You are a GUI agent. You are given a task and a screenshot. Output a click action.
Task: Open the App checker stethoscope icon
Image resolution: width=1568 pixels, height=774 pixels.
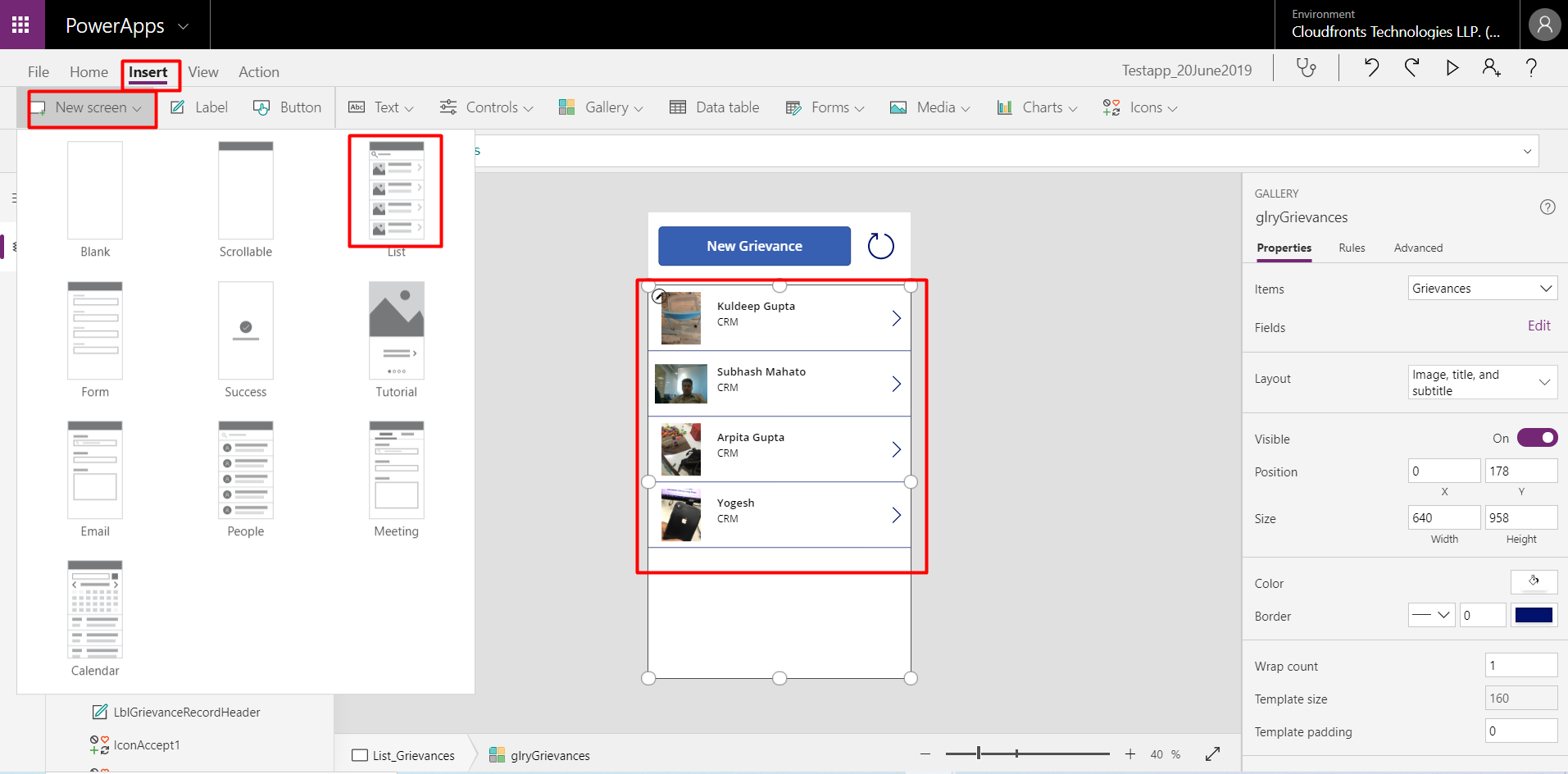coord(1307,68)
